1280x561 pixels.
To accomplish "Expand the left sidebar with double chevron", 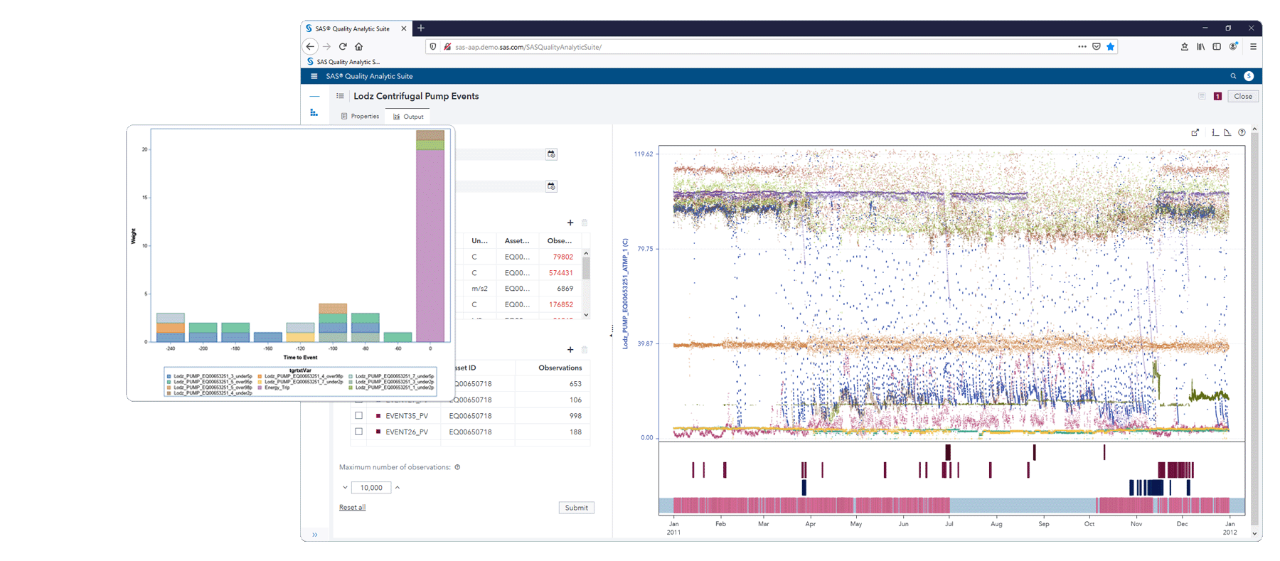I will 314,534.
